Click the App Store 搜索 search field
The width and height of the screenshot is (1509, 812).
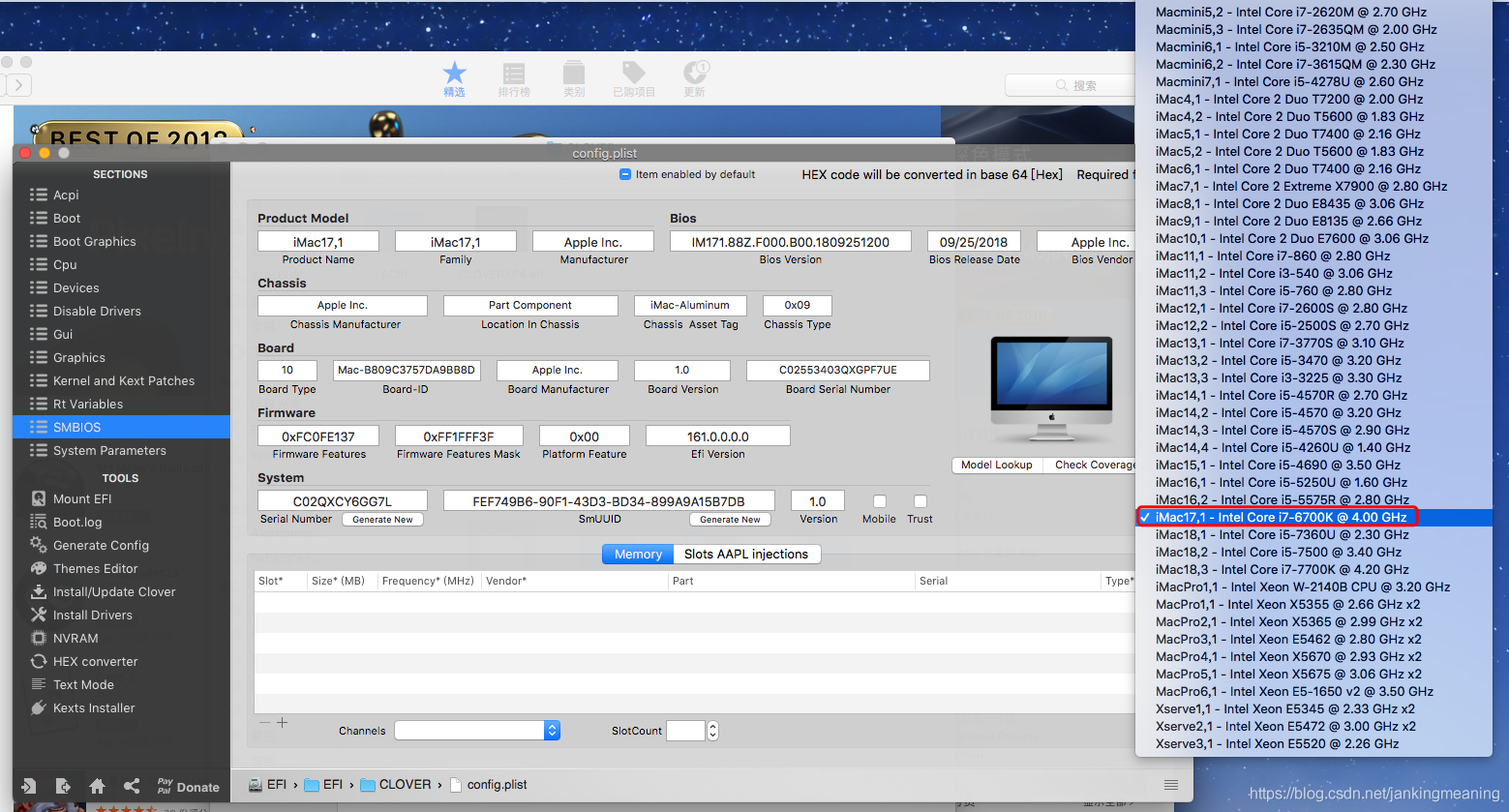pyautogui.click(x=1071, y=85)
